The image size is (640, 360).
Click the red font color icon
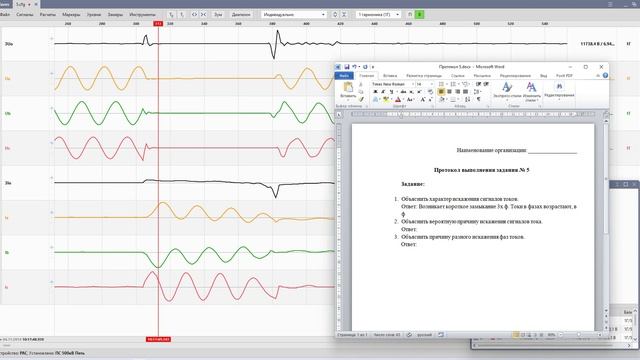398,99
